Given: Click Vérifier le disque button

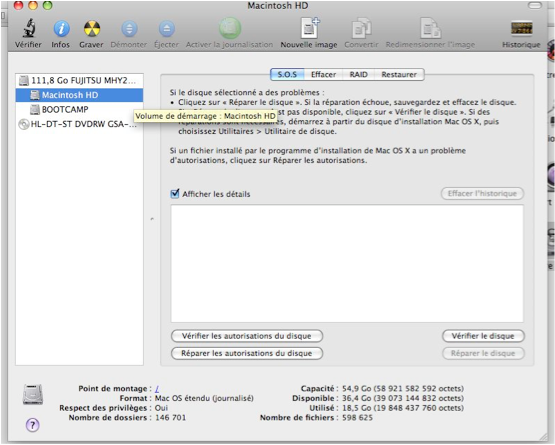Looking at the screenshot, I should (x=483, y=336).
